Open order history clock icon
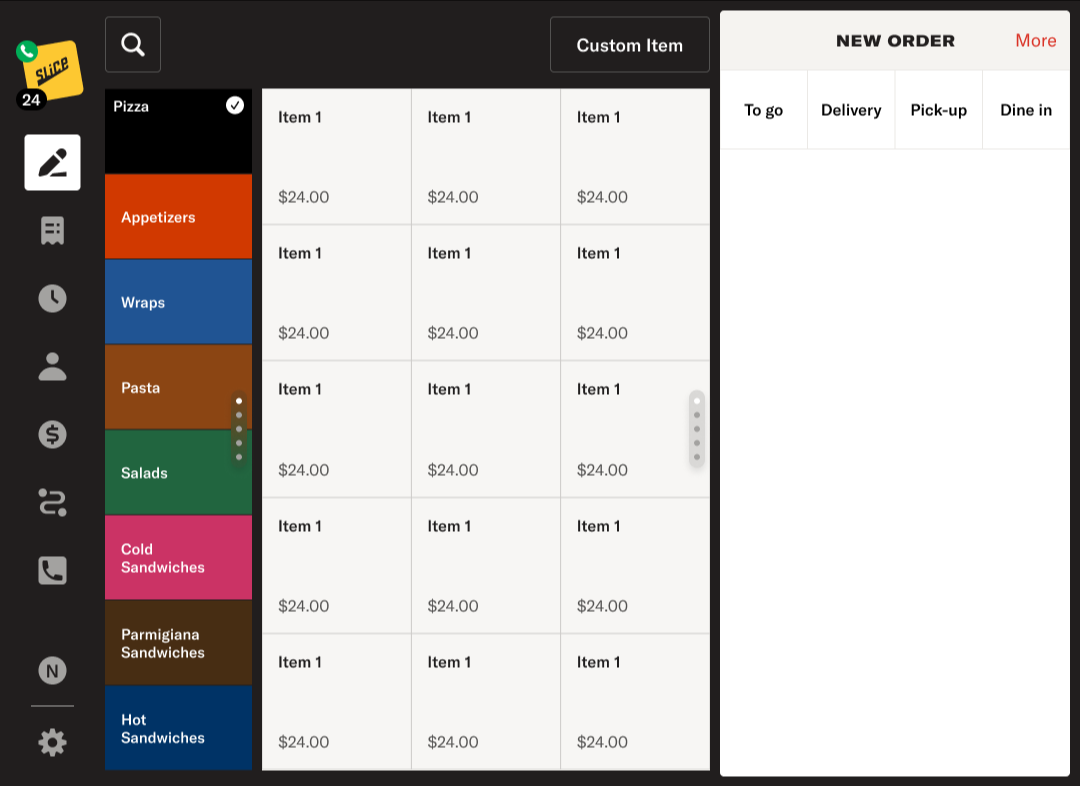Viewport: 1080px width, 786px height. pos(52,298)
